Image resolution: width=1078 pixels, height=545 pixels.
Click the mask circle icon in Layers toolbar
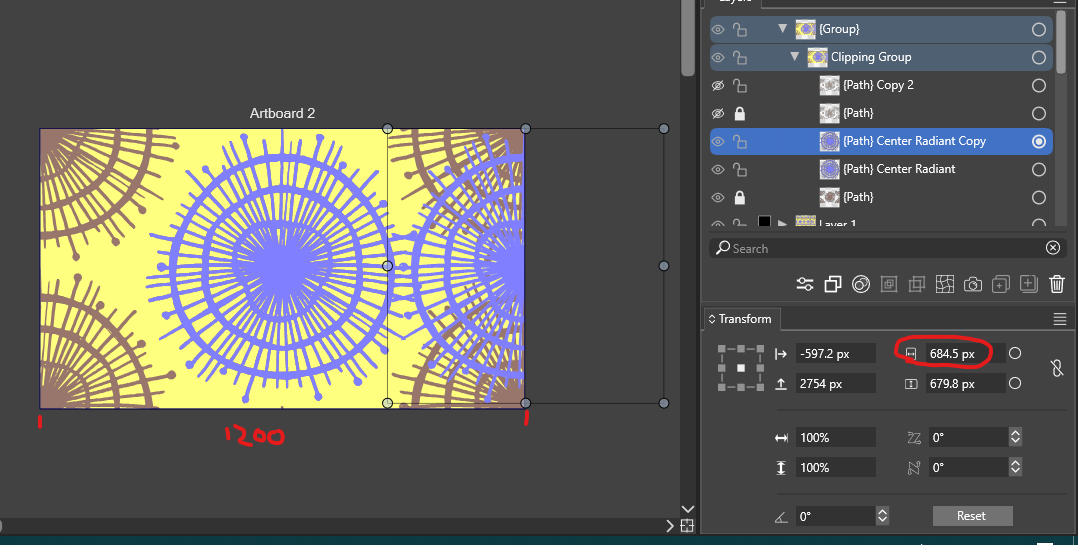click(860, 285)
